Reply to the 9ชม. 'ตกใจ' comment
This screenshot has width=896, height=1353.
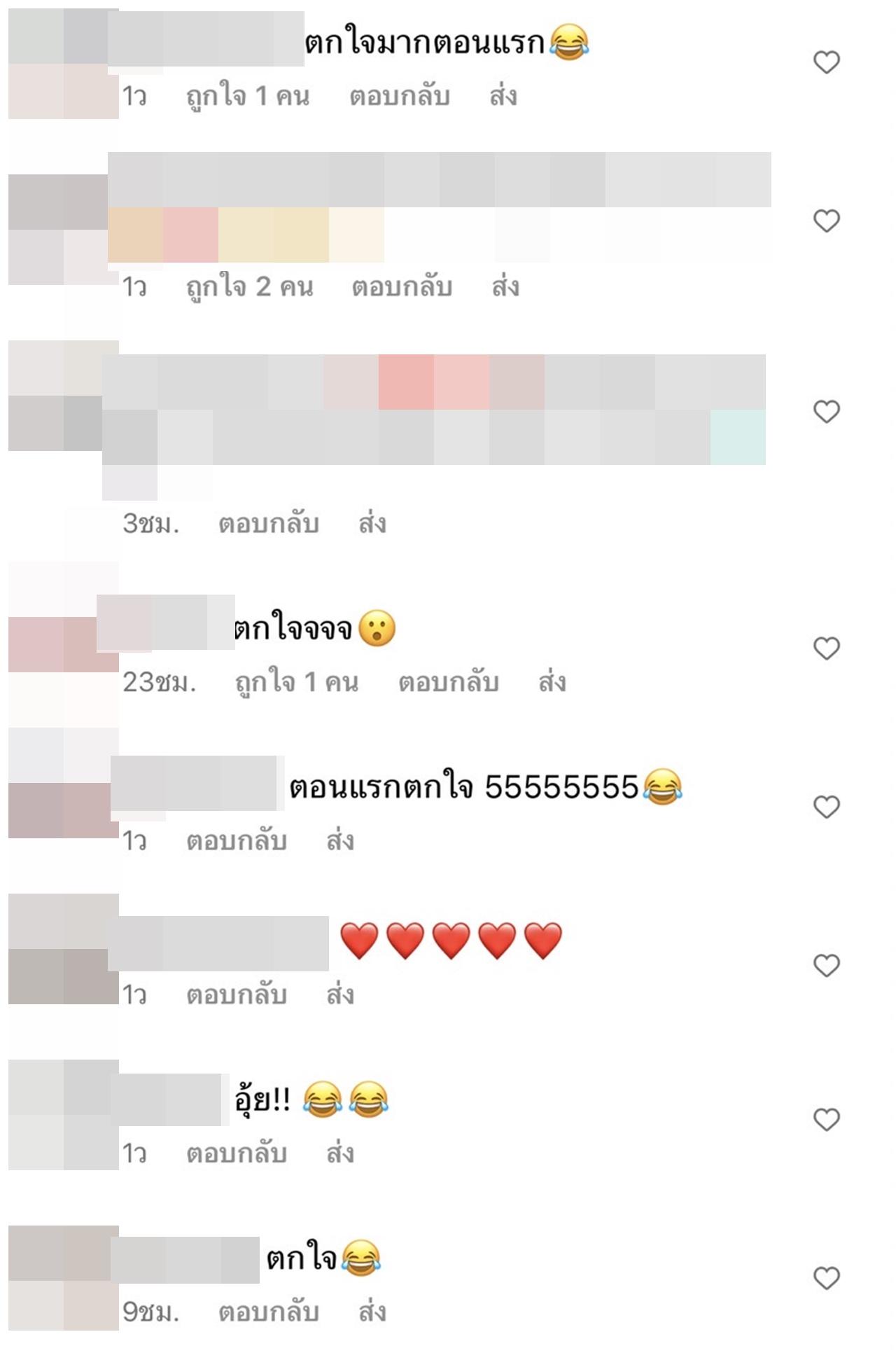[x=269, y=1312]
